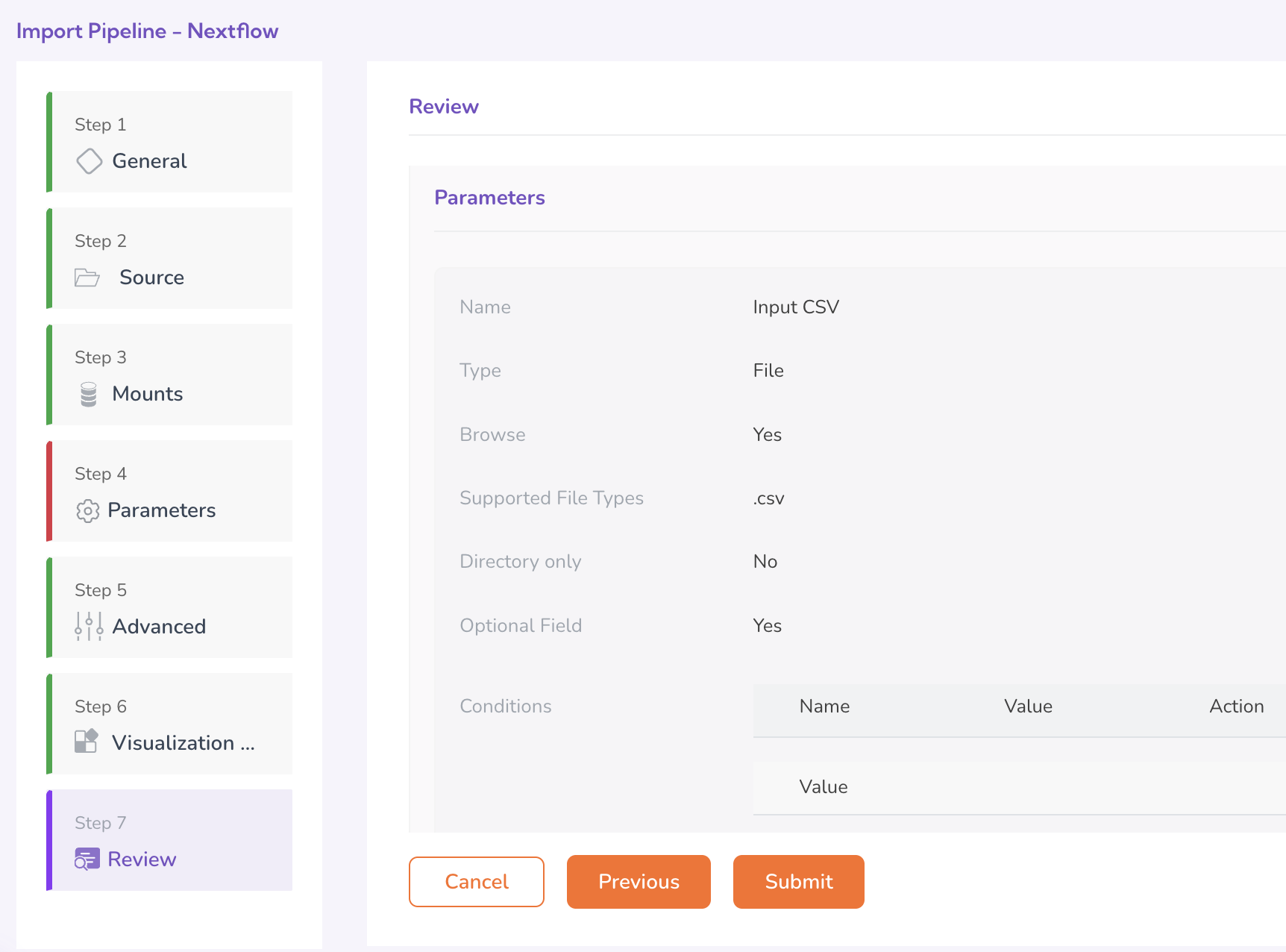Viewport: 1286px width, 952px height.
Task: Click the Mounts database icon
Action: [x=89, y=394]
